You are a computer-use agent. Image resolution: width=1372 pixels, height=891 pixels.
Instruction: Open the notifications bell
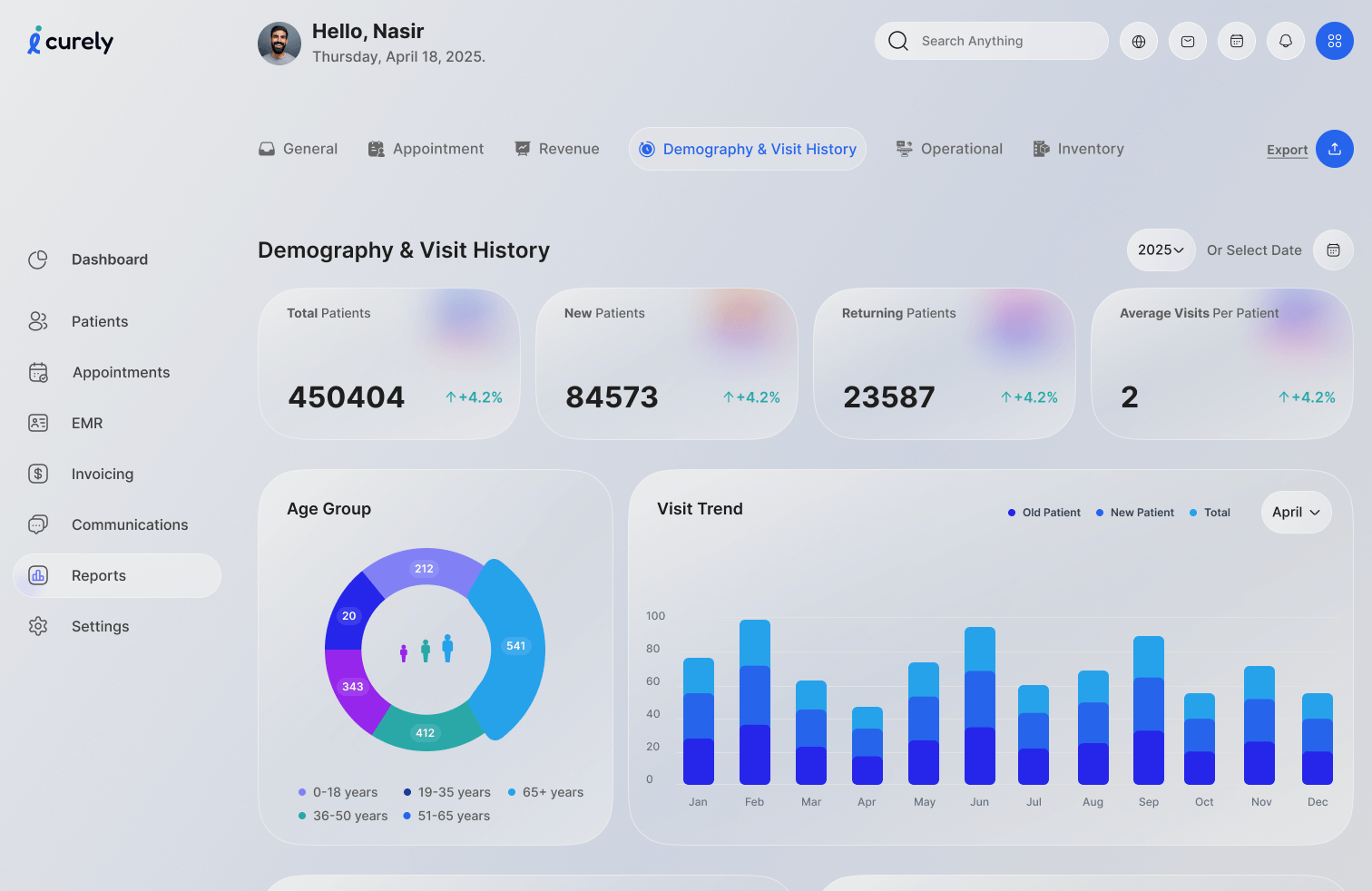coord(1286,41)
